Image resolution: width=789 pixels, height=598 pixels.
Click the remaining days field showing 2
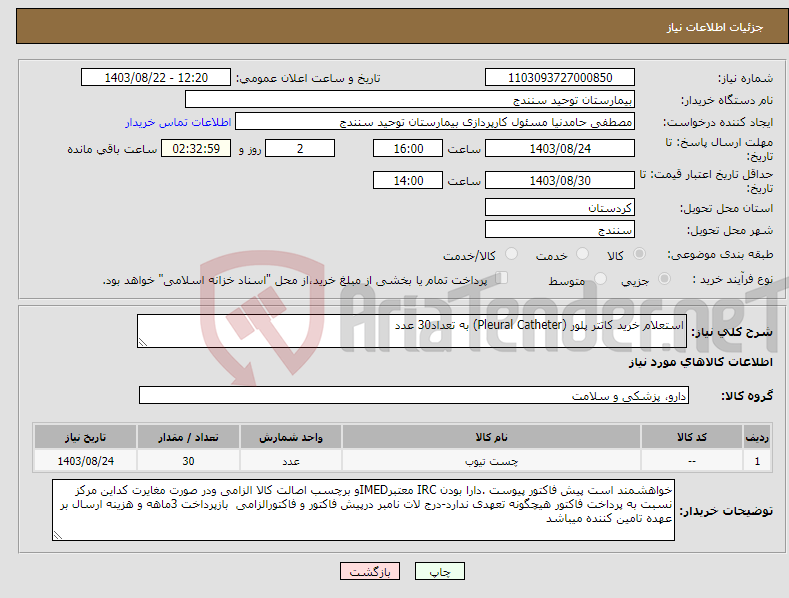(300, 148)
